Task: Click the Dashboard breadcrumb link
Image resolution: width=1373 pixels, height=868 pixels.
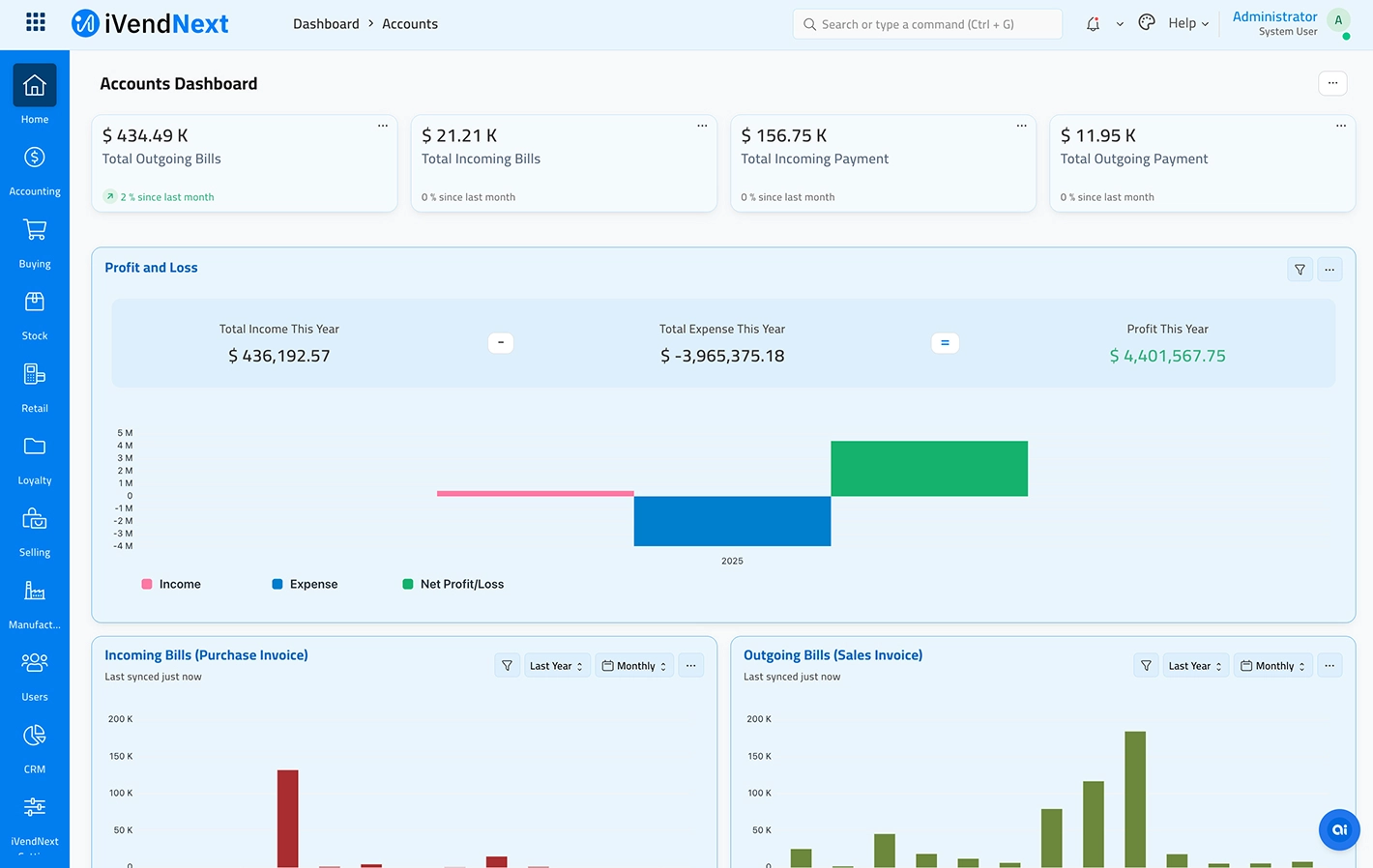Action: tap(326, 24)
